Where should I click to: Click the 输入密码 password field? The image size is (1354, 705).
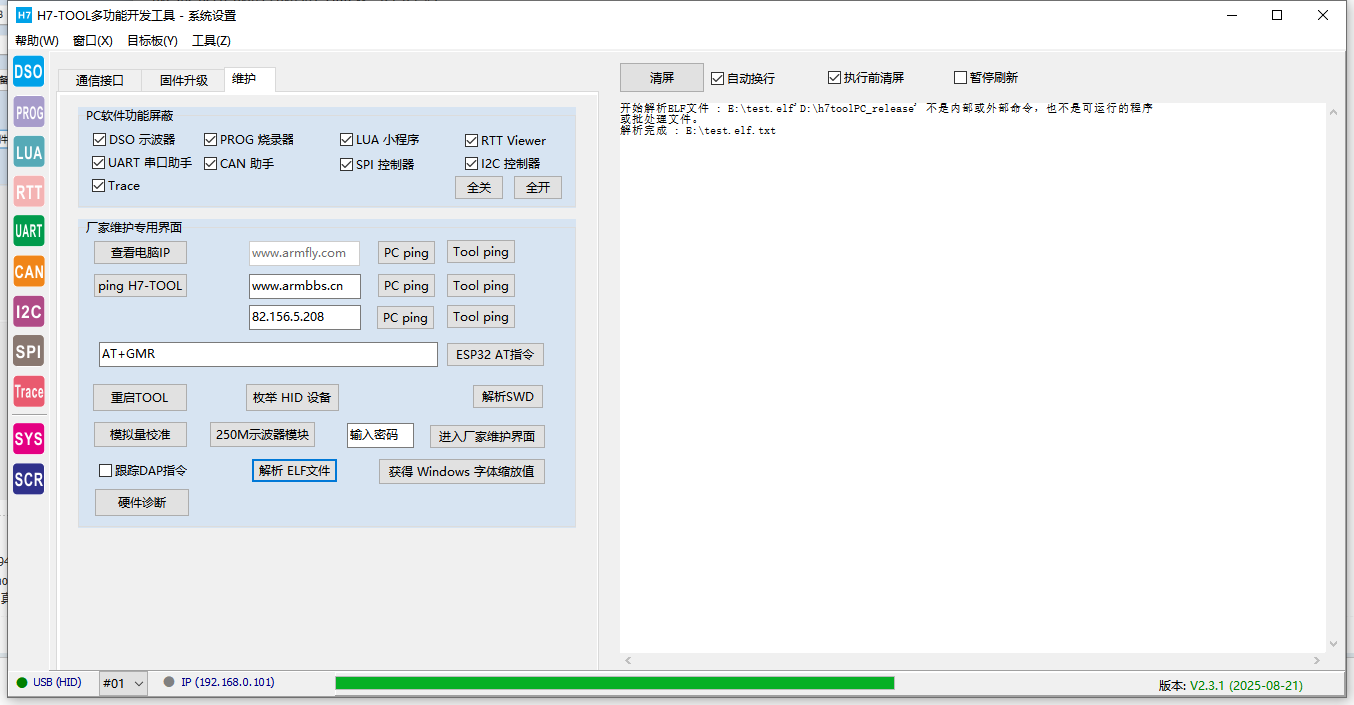[380, 435]
